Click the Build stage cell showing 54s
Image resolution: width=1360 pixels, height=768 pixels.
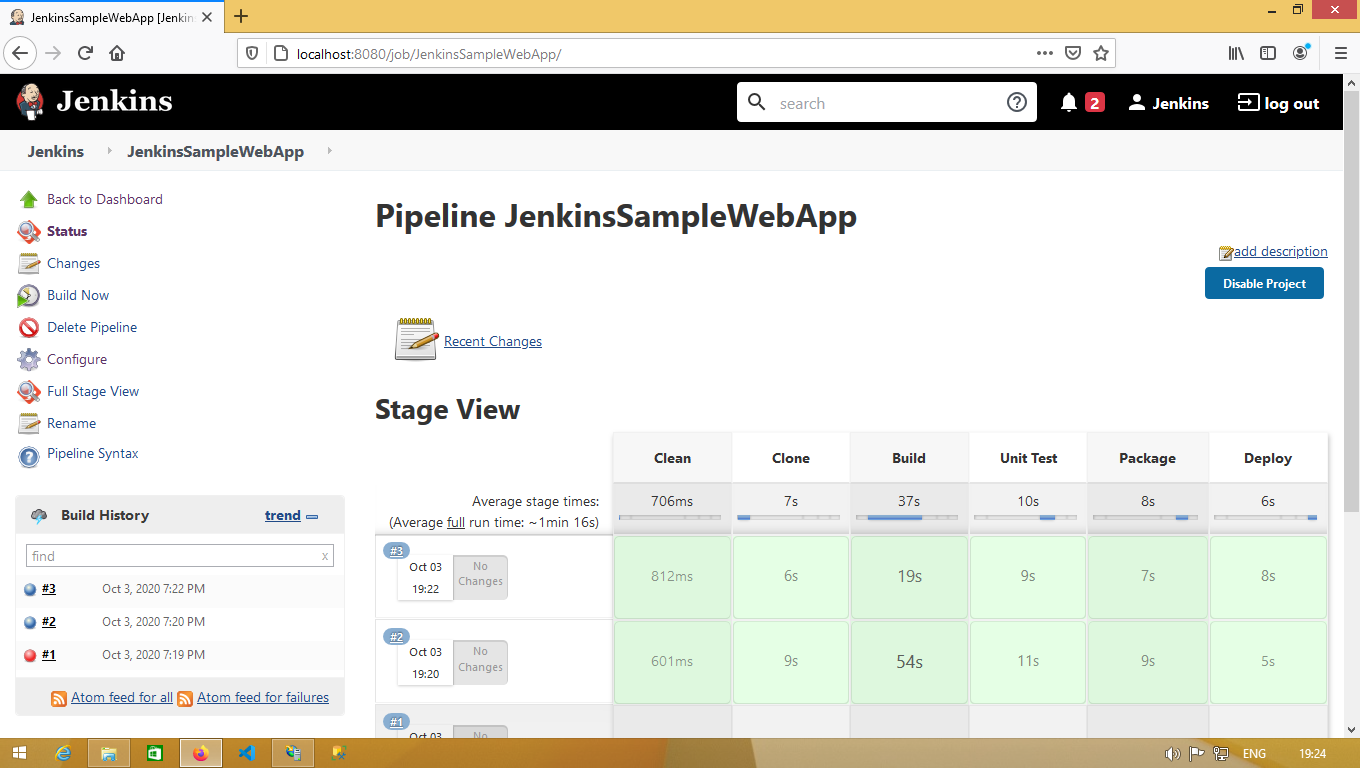(909, 661)
